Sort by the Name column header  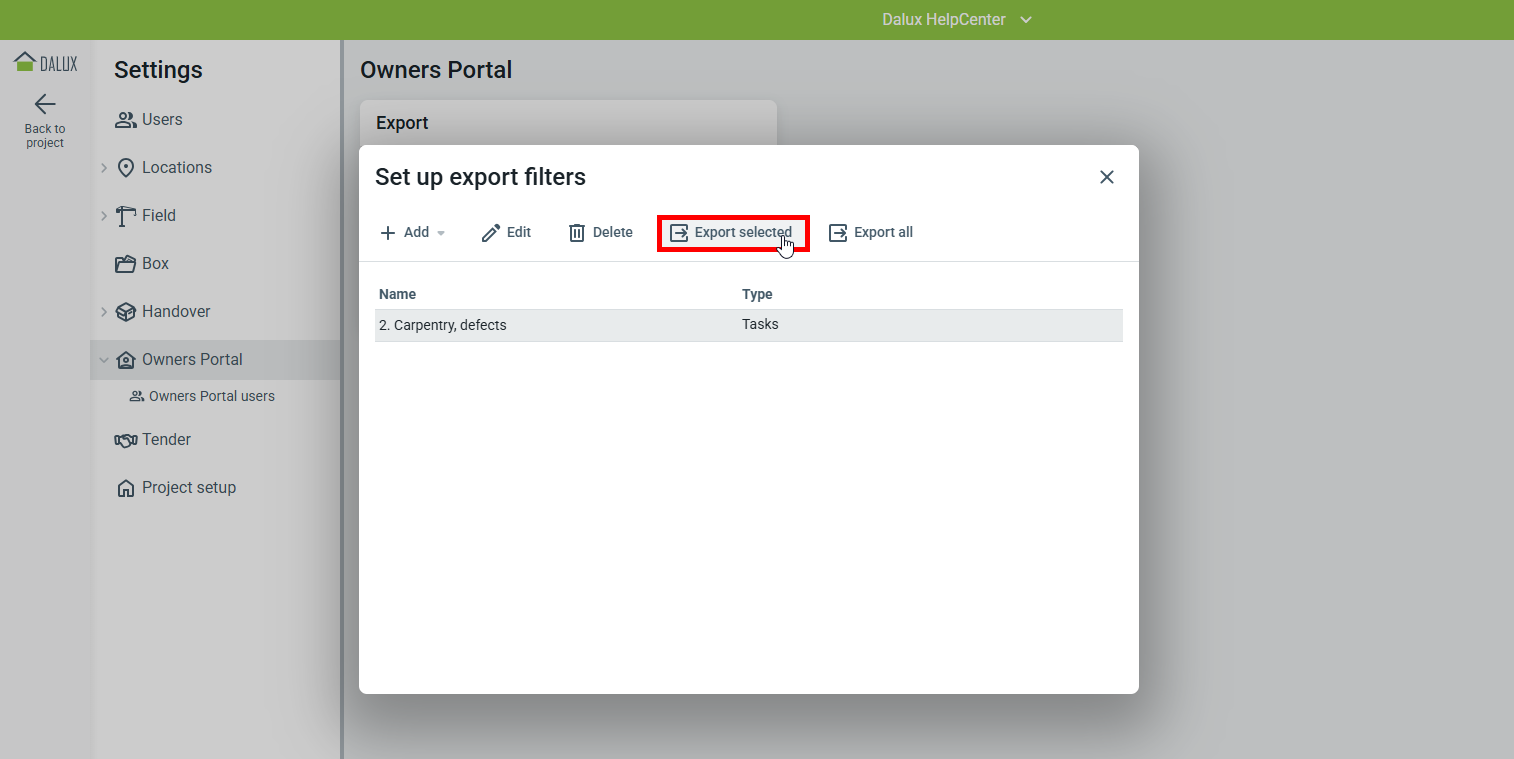point(398,294)
